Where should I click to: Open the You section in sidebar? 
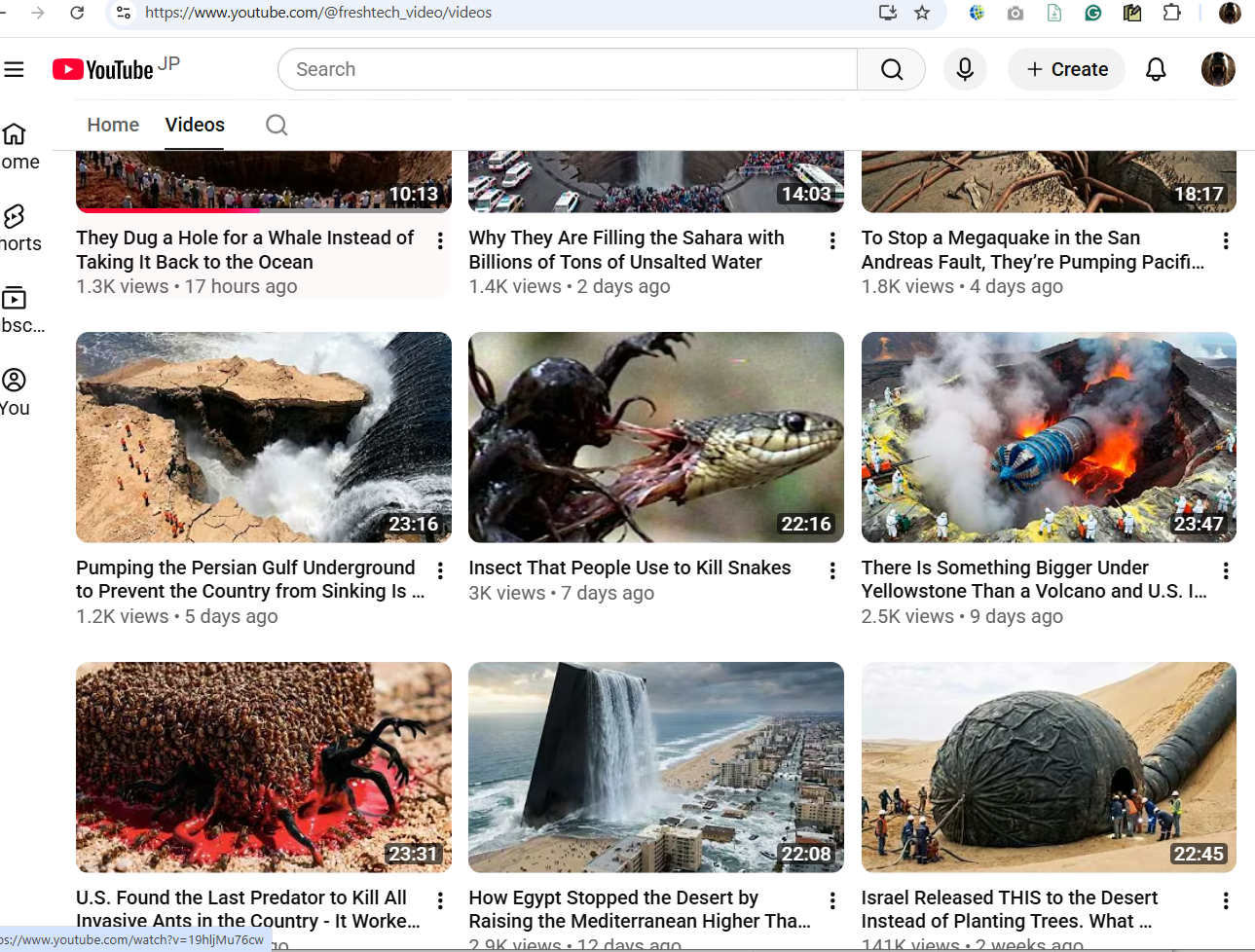click(15, 392)
